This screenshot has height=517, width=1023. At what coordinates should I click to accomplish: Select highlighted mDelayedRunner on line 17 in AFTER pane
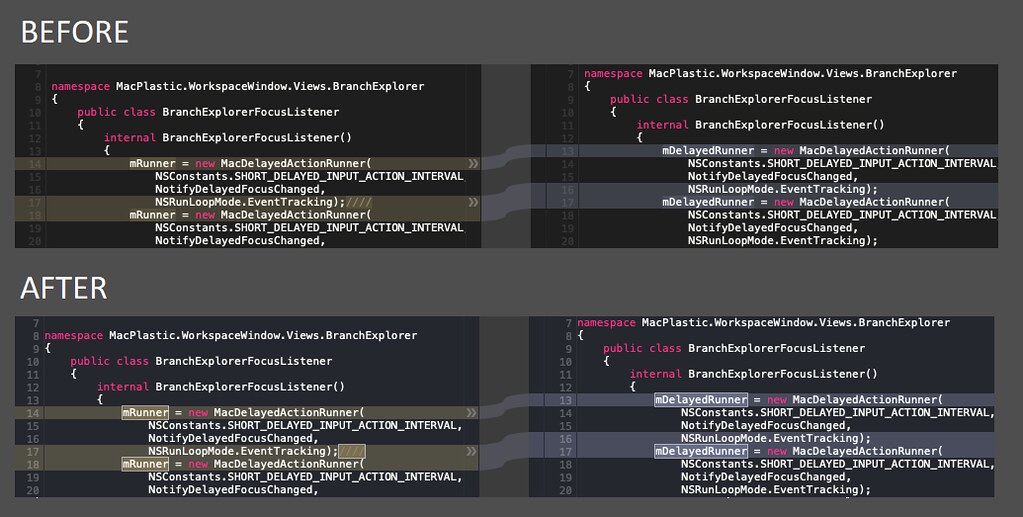pos(701,451)
